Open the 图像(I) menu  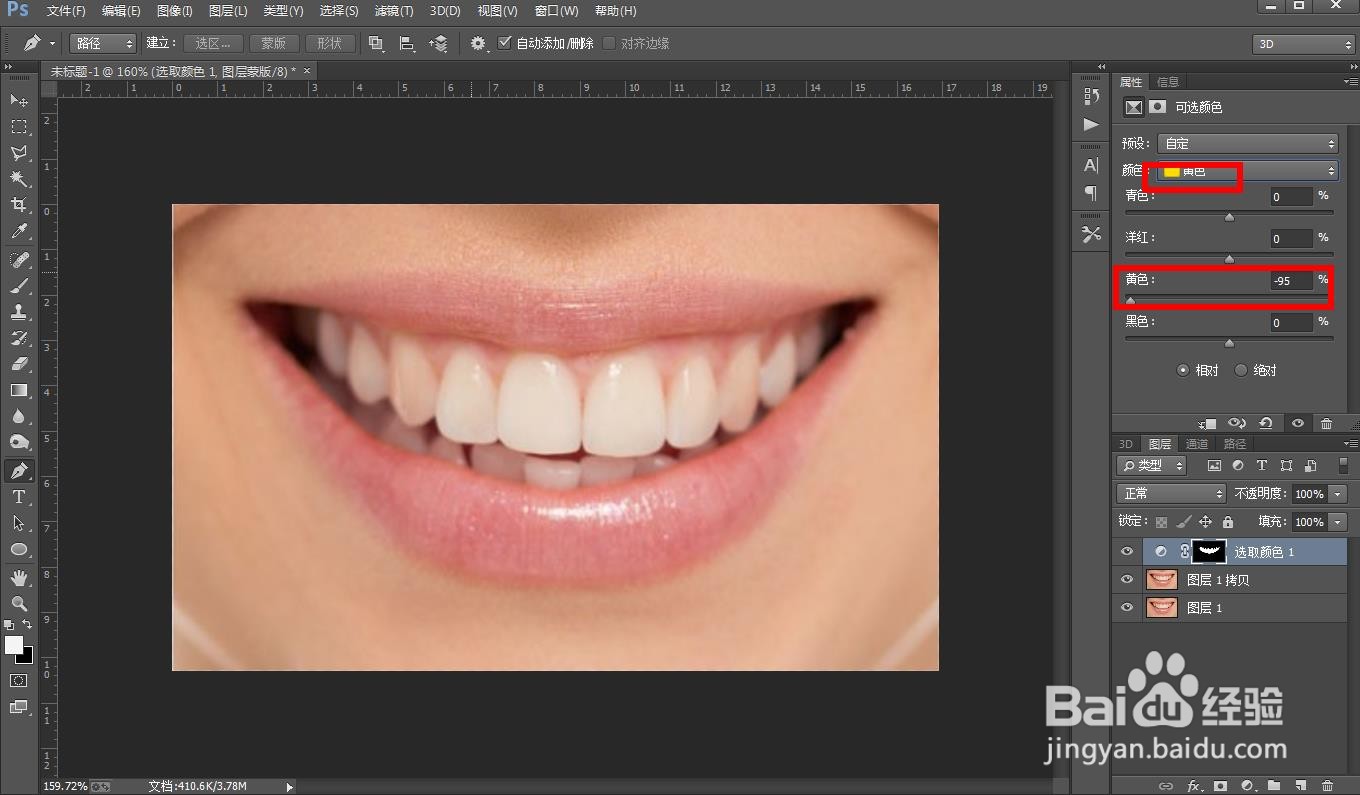coord(175,11)
